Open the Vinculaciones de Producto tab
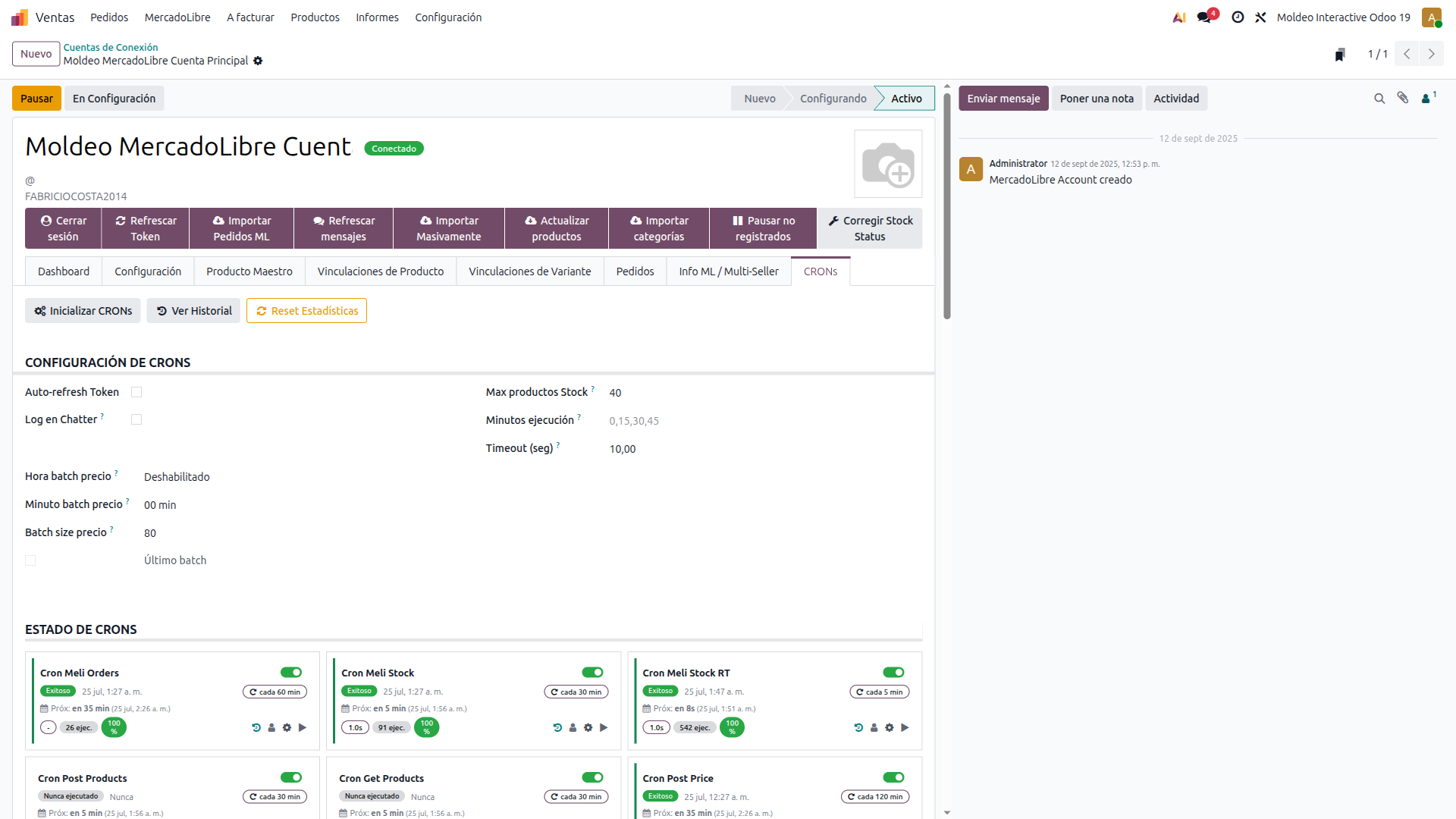This screenshot has width=1456, height=819. coord(381,271)
